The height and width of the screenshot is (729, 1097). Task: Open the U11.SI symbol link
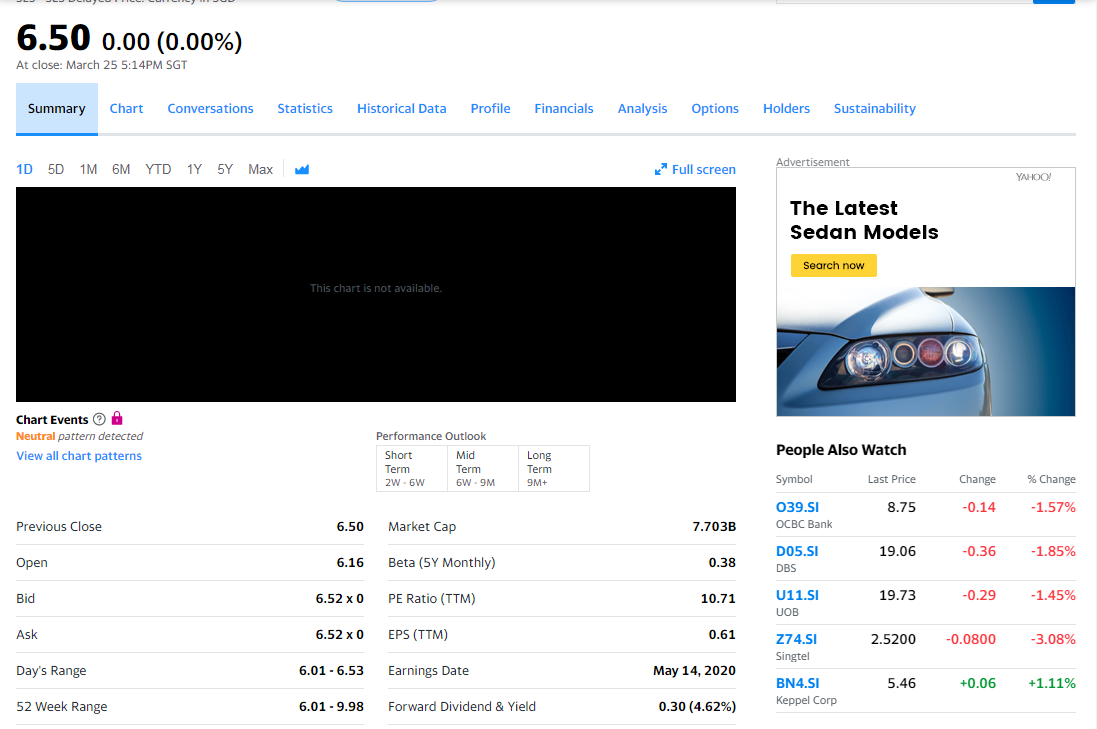coord(797,595)
